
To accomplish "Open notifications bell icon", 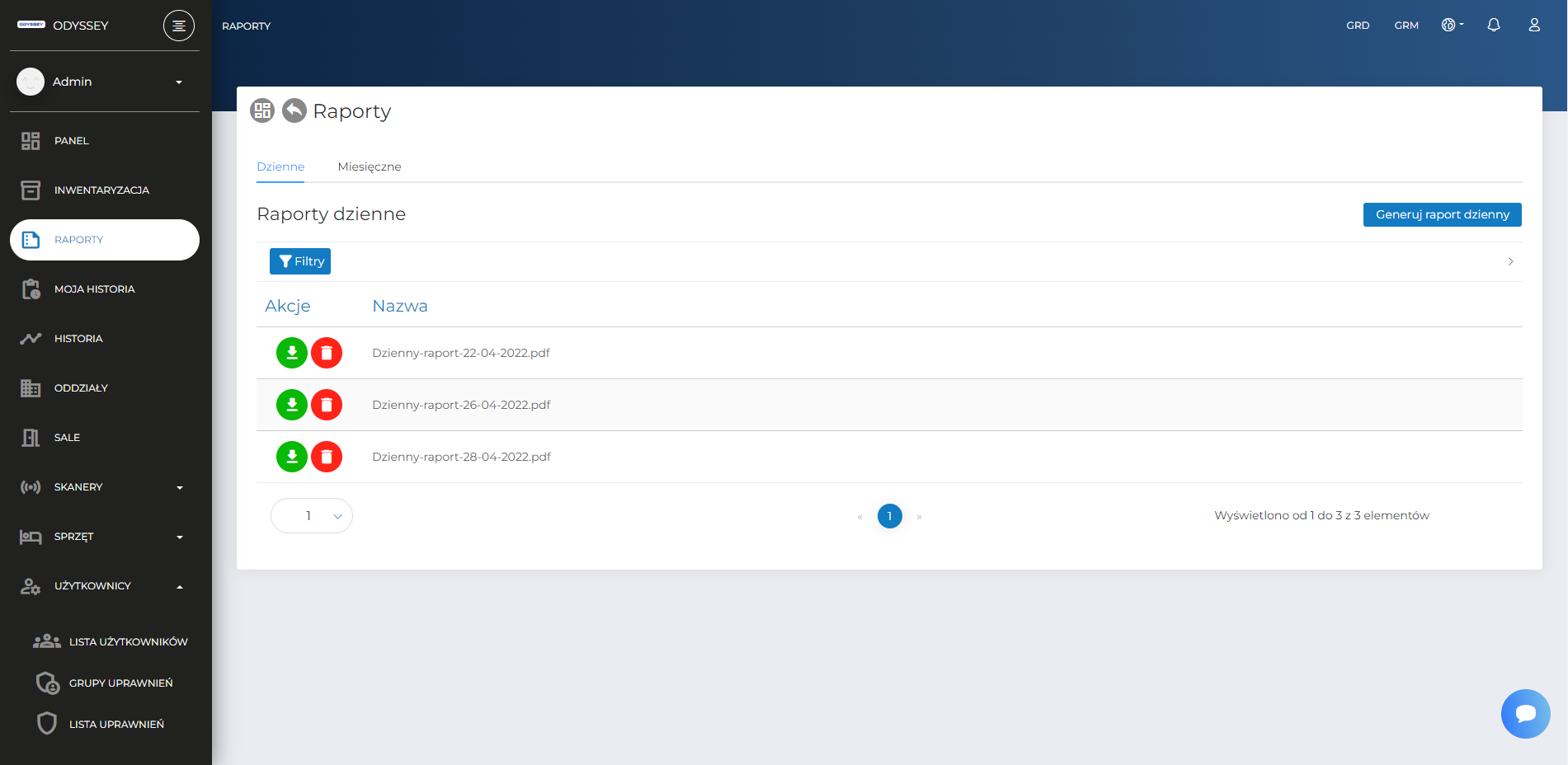I will (x=1494, y=25).
